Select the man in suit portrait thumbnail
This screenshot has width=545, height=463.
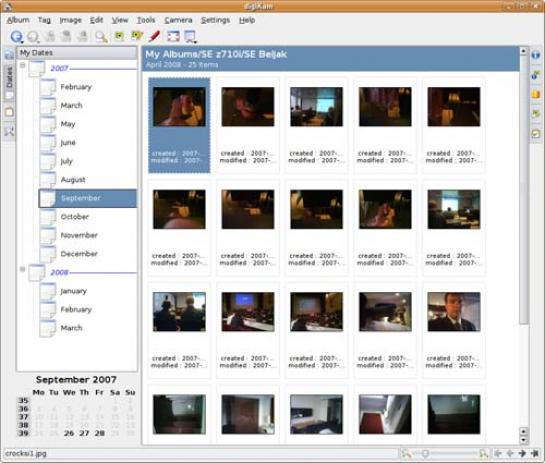(x=454, y=311)
